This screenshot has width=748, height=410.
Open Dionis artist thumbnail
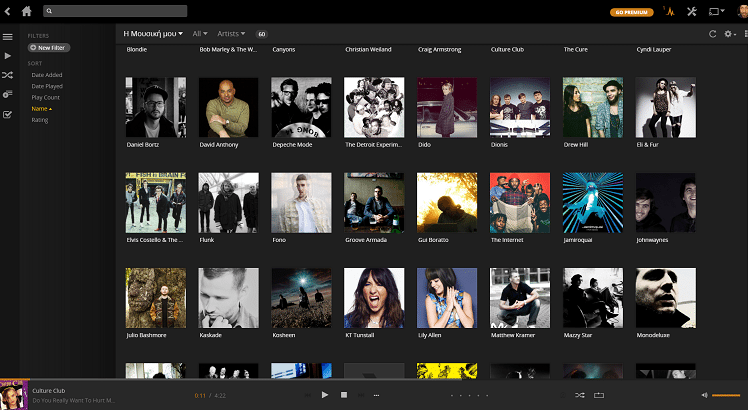click(520, 107)
